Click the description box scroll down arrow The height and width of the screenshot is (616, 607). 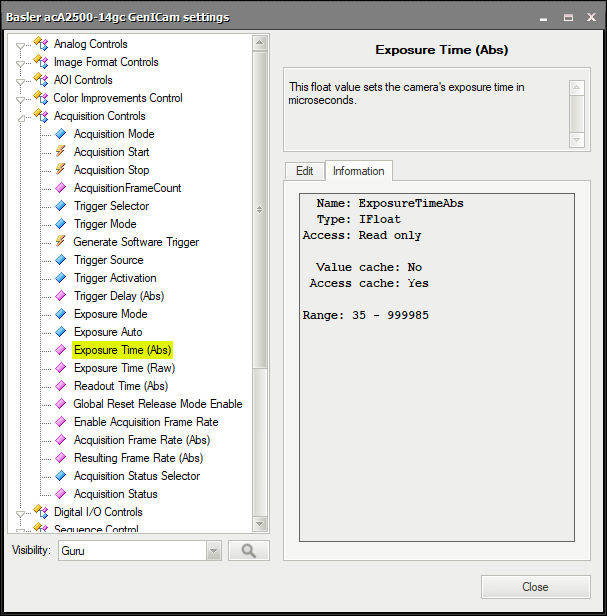pyautogui.click(x=576, y=140)
